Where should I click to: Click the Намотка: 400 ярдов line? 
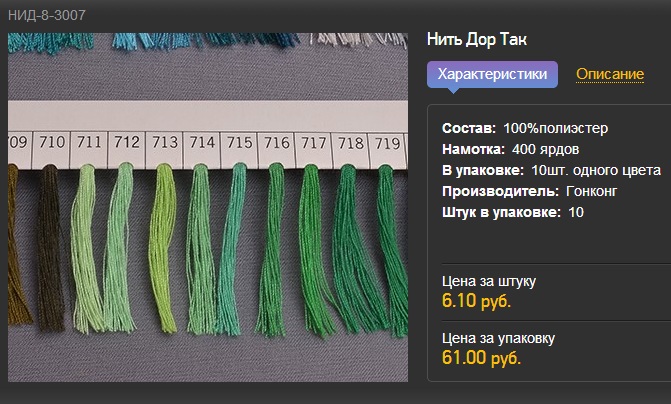pyautogui.click(x=511, y=149)
